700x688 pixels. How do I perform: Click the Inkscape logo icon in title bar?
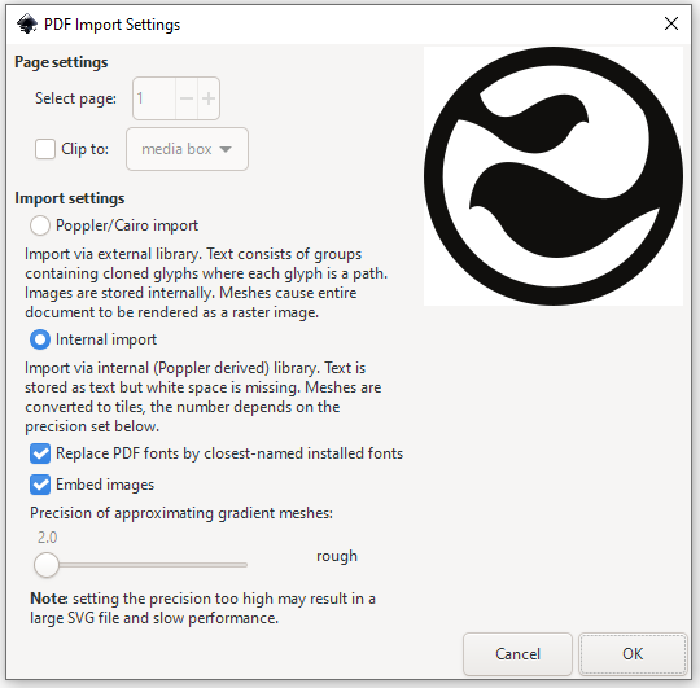[x=27, y=24]
